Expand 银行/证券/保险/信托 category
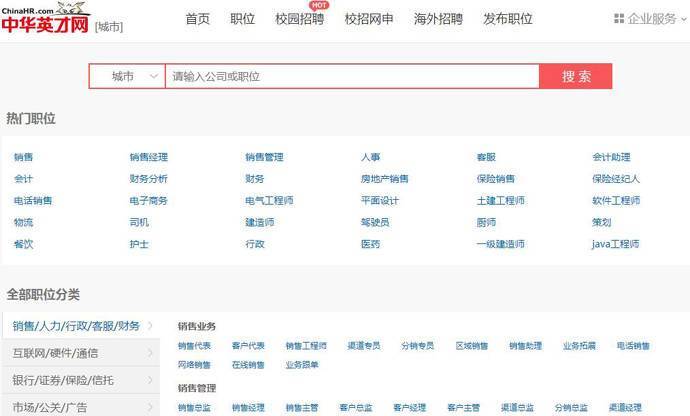Viewport: 690px width, 416px height. (81, 380)
